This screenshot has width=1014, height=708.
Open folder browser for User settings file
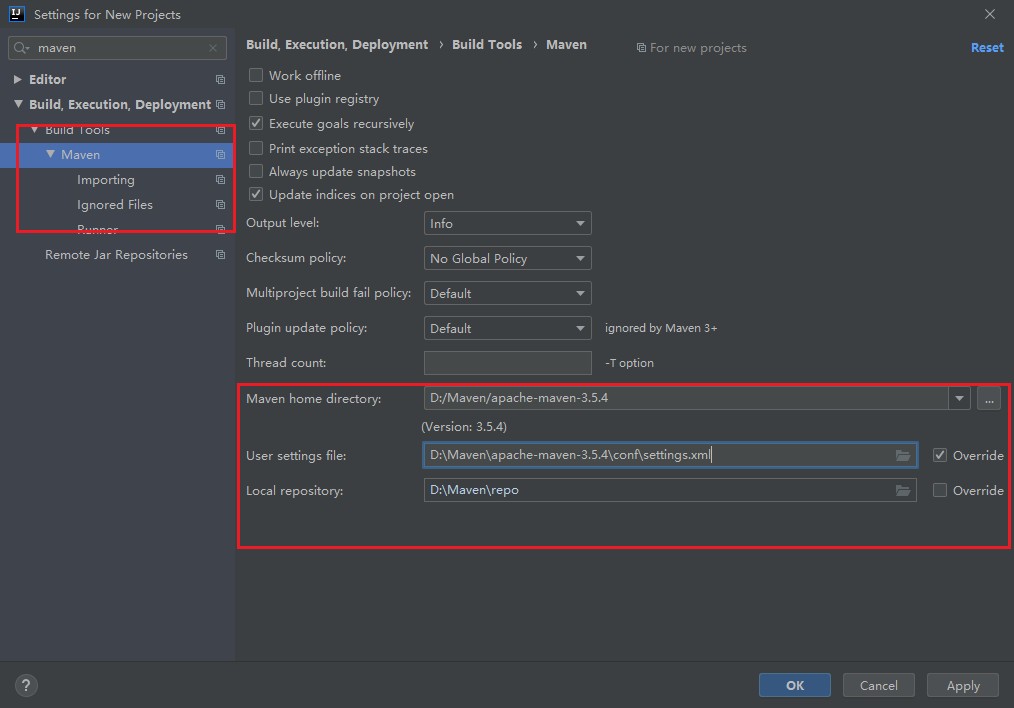coord(903,455)
